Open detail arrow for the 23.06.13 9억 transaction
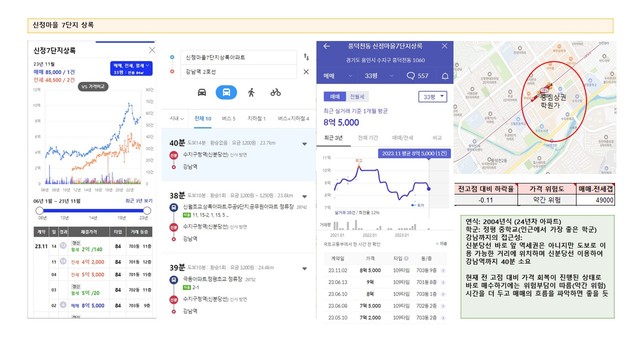 tap(443, 282)
